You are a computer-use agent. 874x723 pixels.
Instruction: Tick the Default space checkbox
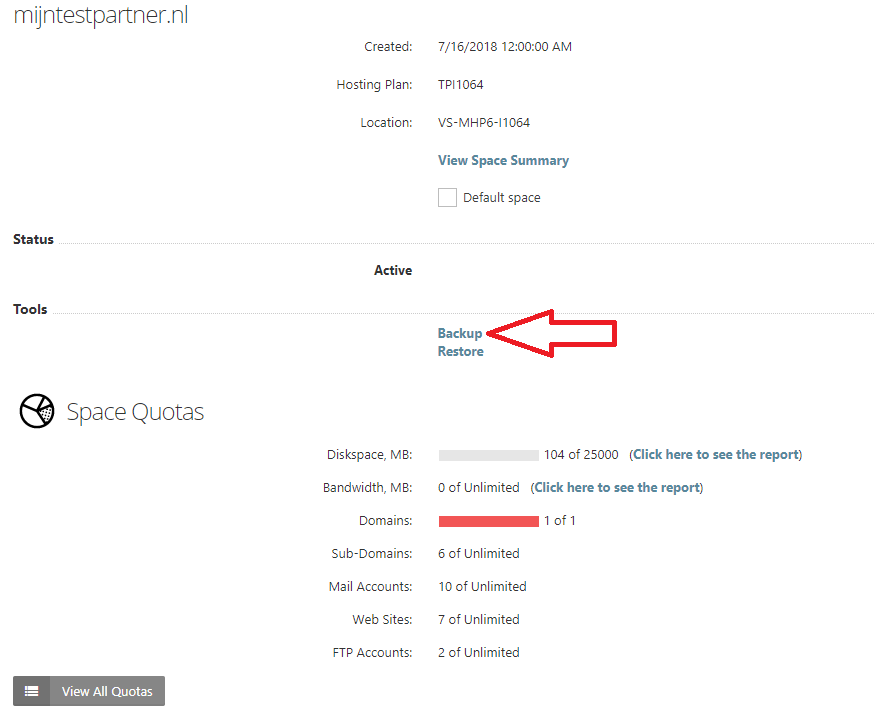tap(447, 197)
